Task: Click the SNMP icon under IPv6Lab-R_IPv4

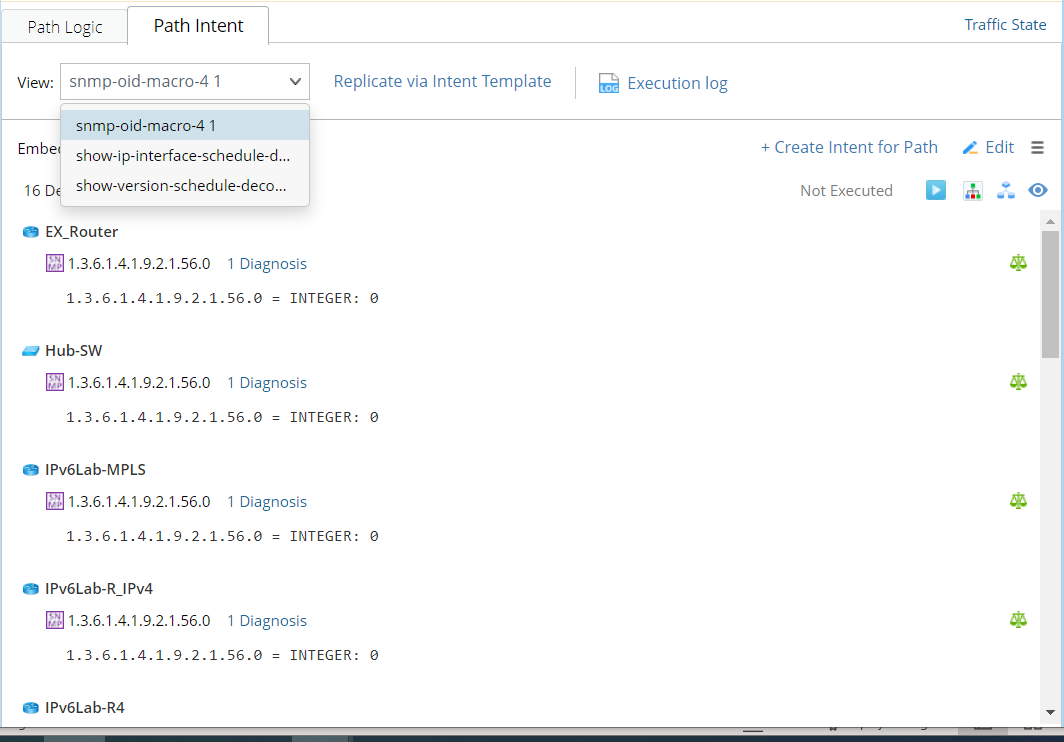Action: pos(54,620)
